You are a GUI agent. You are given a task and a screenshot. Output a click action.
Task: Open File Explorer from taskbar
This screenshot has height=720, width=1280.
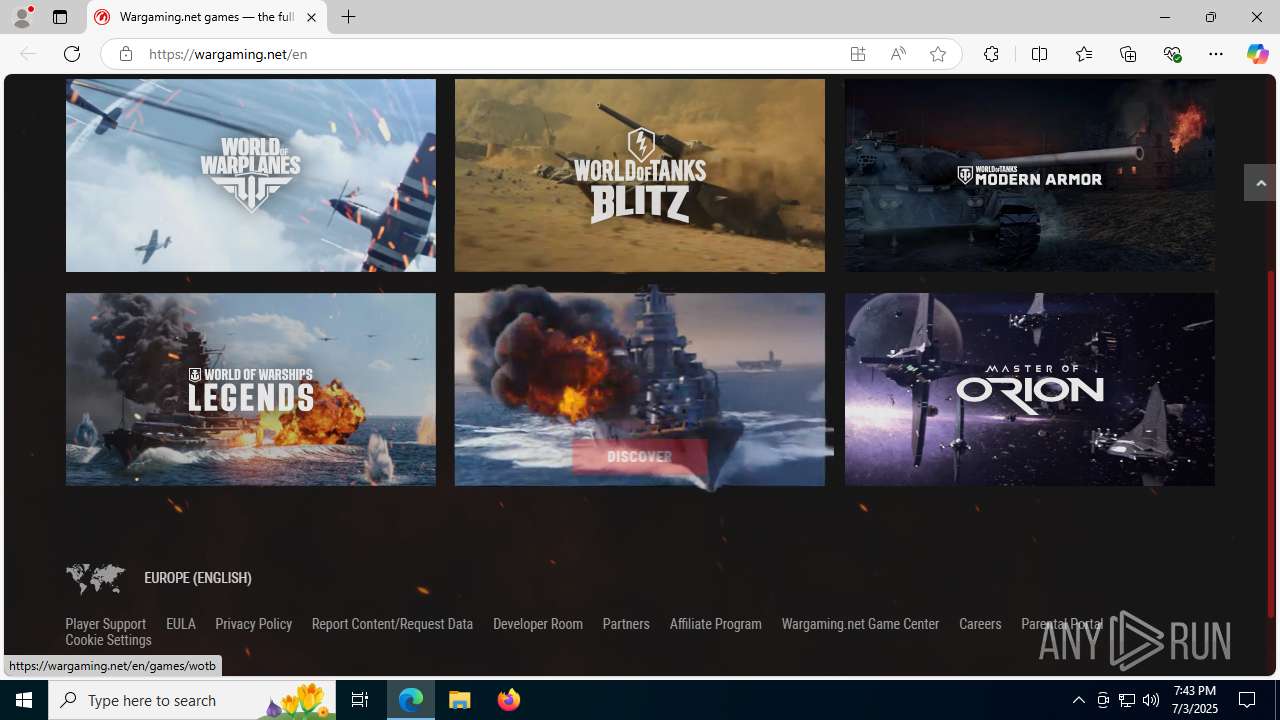(x=460, y=700)
